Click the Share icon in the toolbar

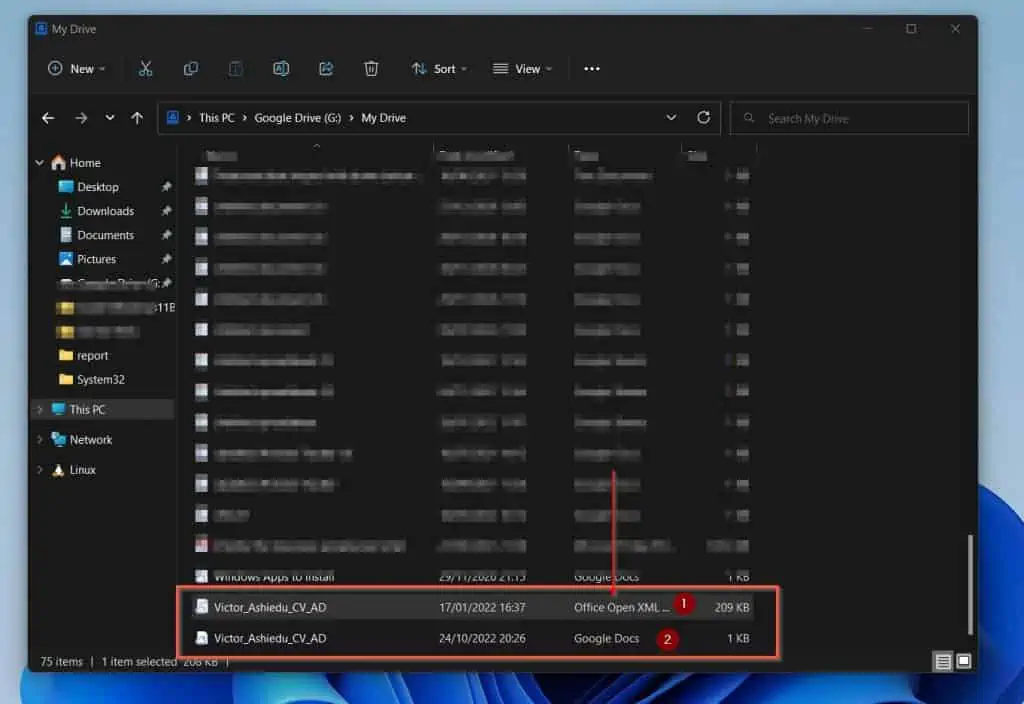[x=326, y=69]
